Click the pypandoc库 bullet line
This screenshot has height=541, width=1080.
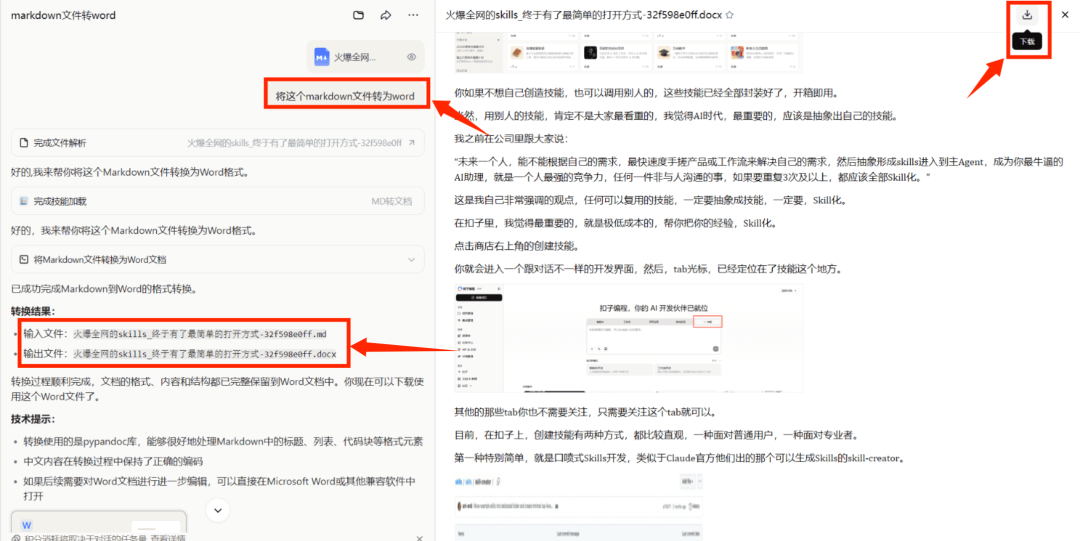(223, 441)
